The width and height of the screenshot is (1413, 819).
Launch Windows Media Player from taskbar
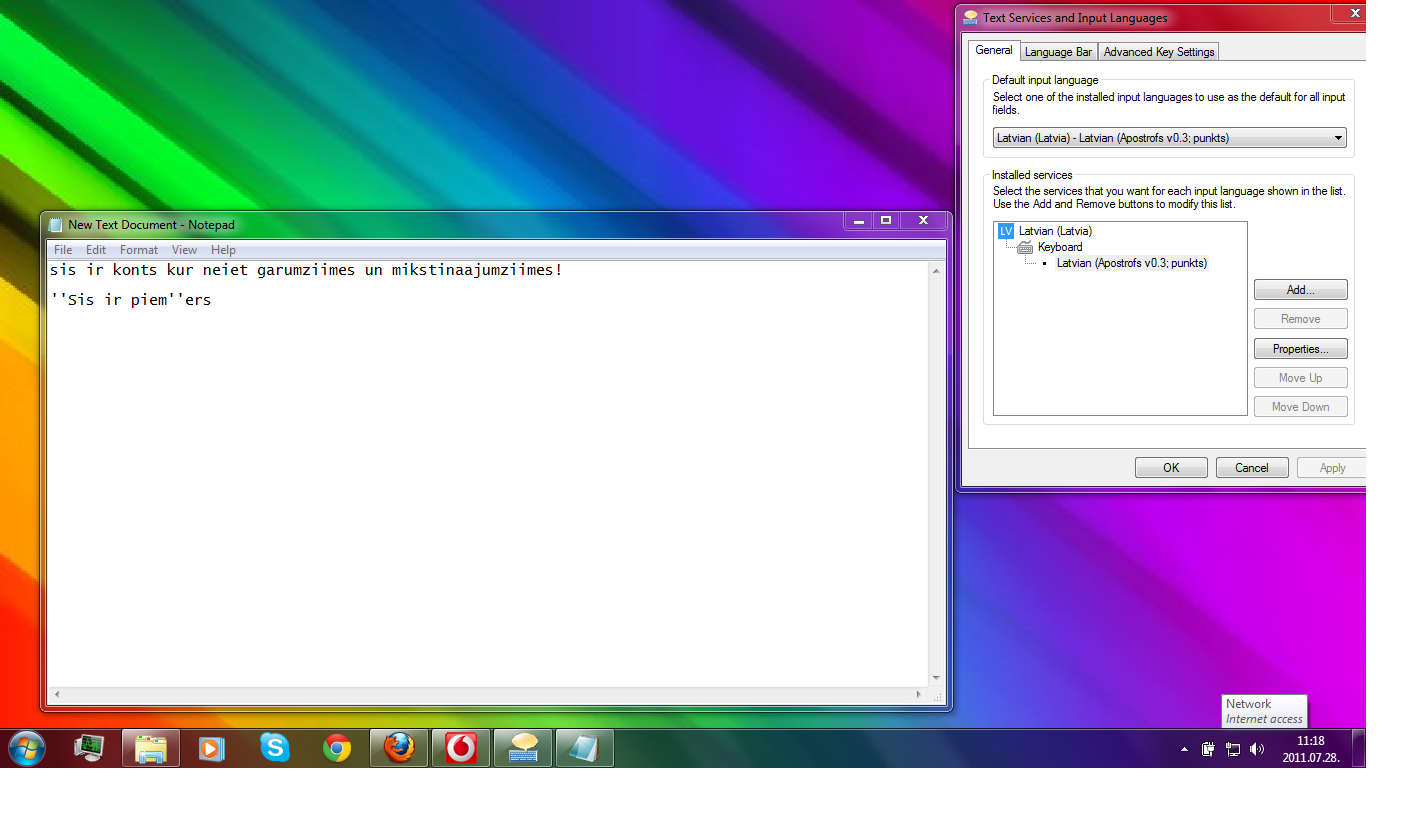(x=212, y=748)
